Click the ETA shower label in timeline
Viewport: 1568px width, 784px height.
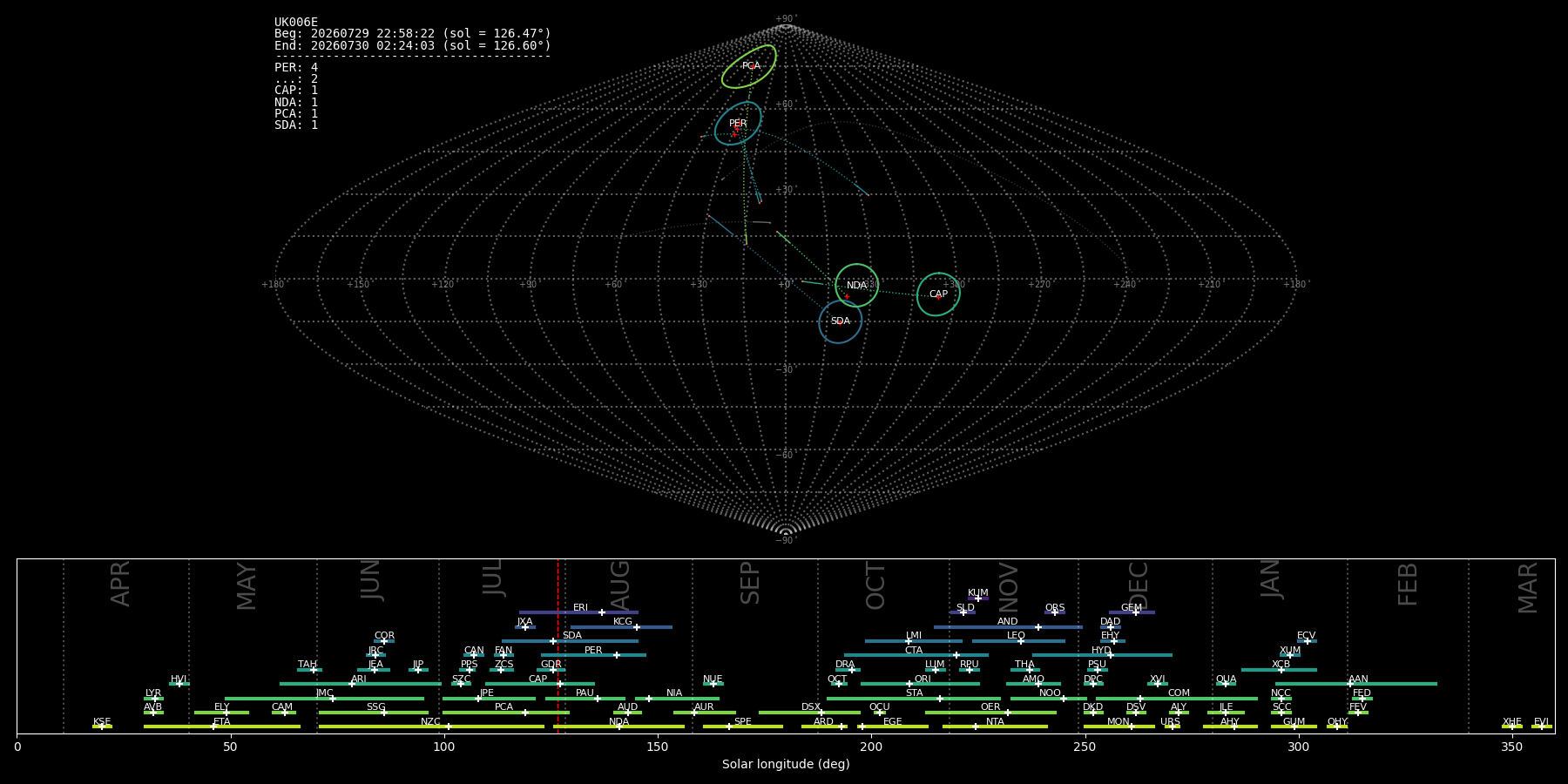[222, 722]
